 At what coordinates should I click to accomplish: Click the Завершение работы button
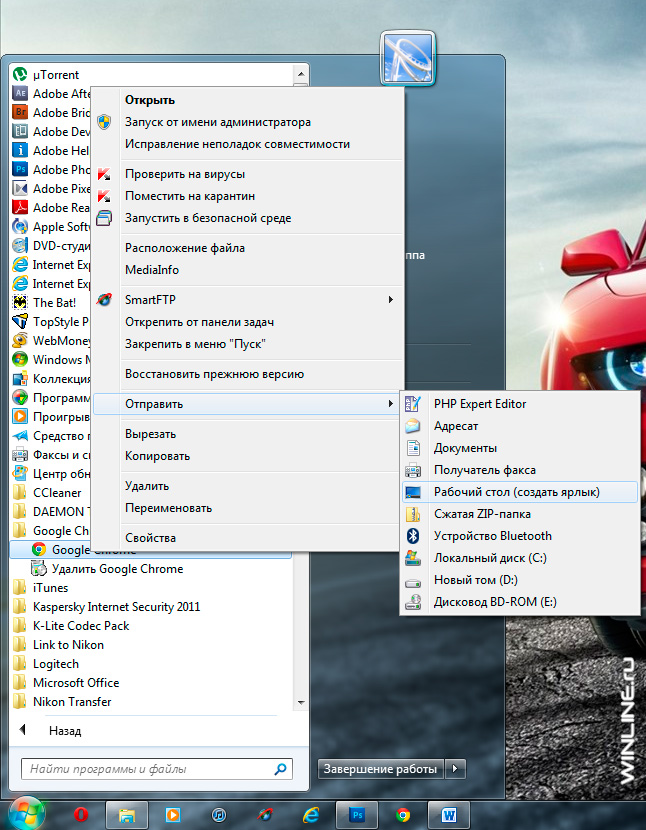click(381, 769)
